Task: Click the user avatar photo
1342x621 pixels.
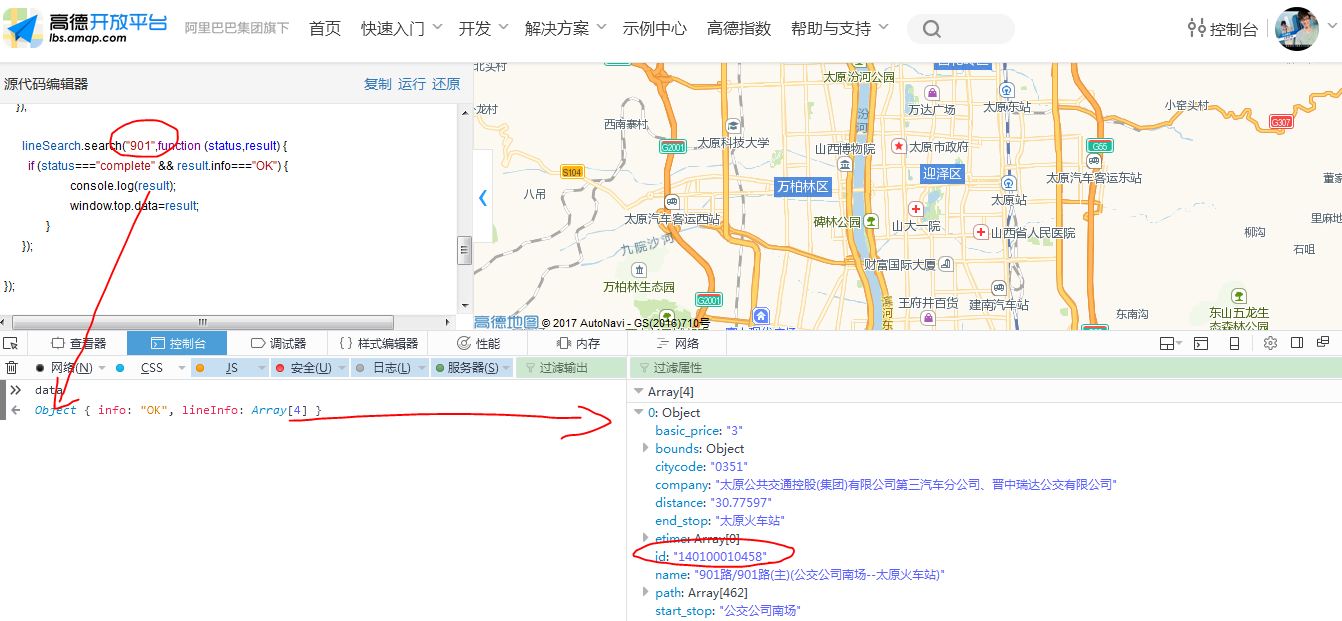Action: pos(1297,29)
